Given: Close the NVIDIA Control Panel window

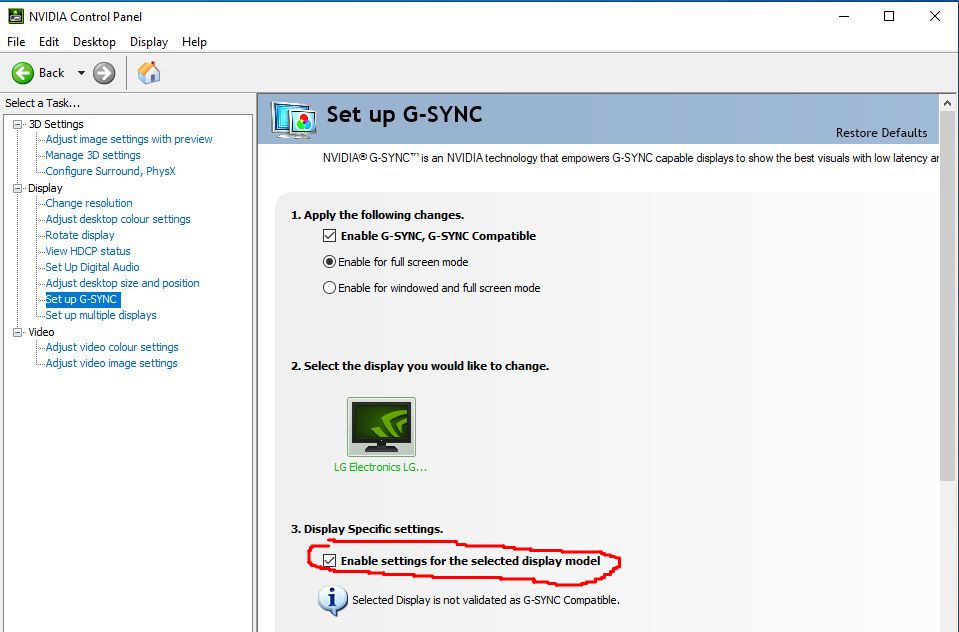Looking at the screenshot, I should click(x=935, y=17).
